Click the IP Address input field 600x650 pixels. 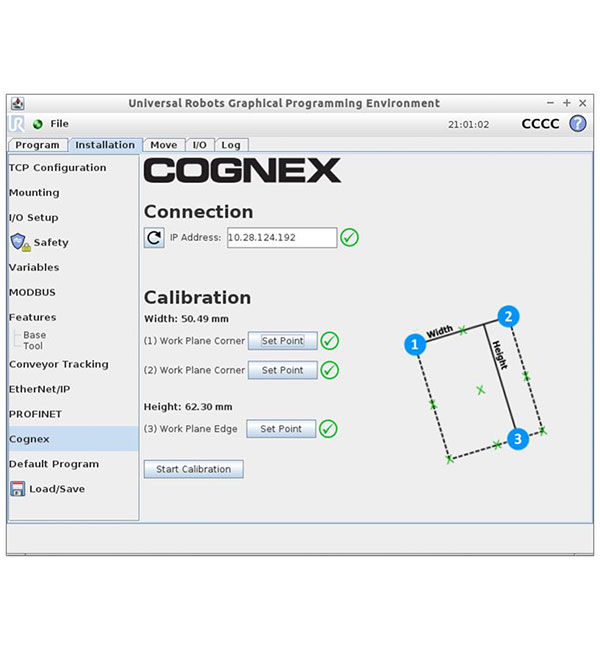282,238
